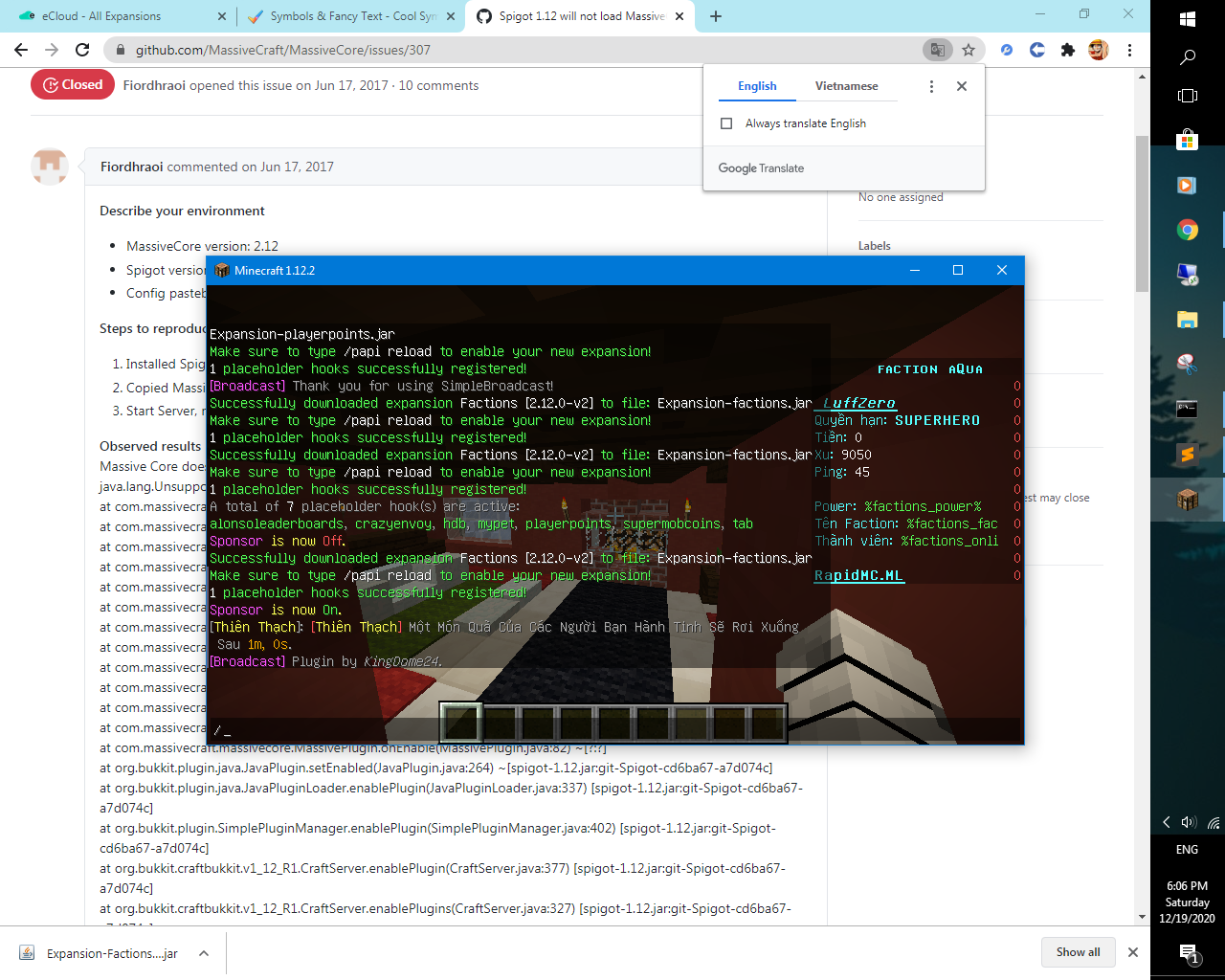Click the RapidMC.ML text in Minecraft scoreboard
This screenshot has width=1225, height=980.
click(858, 575)
